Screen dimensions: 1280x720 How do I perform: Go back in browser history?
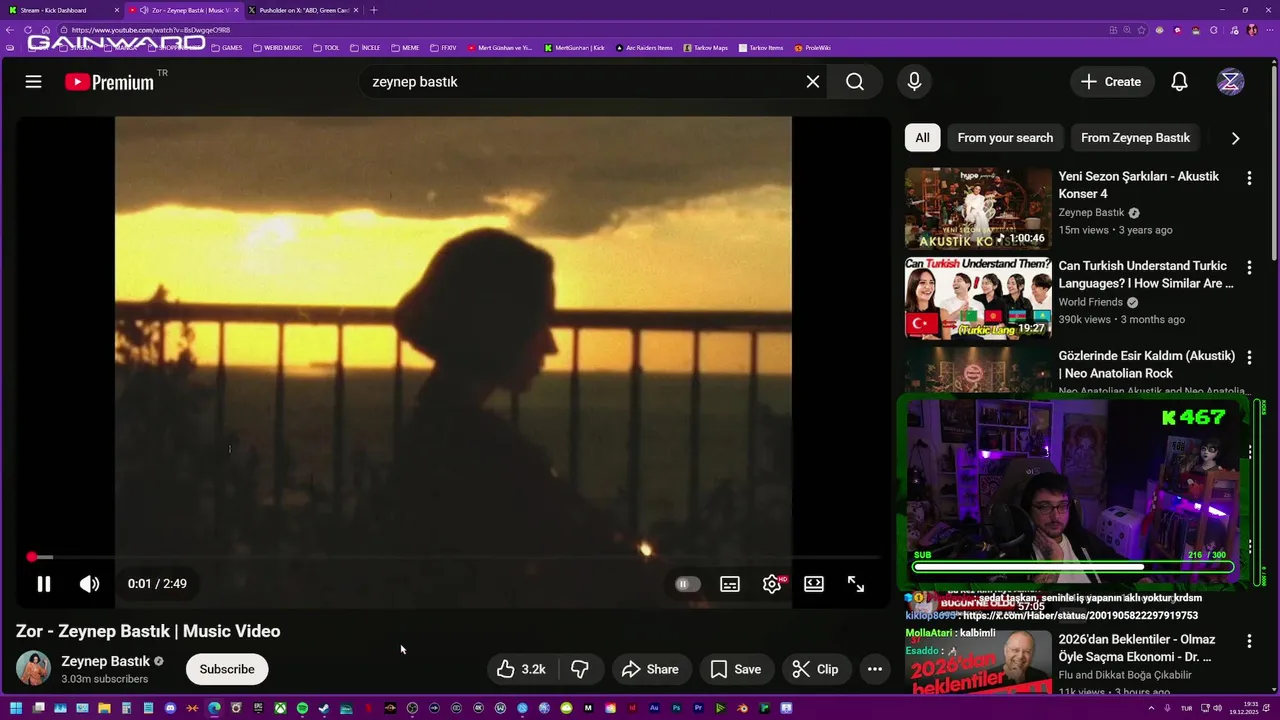point(10,30)
